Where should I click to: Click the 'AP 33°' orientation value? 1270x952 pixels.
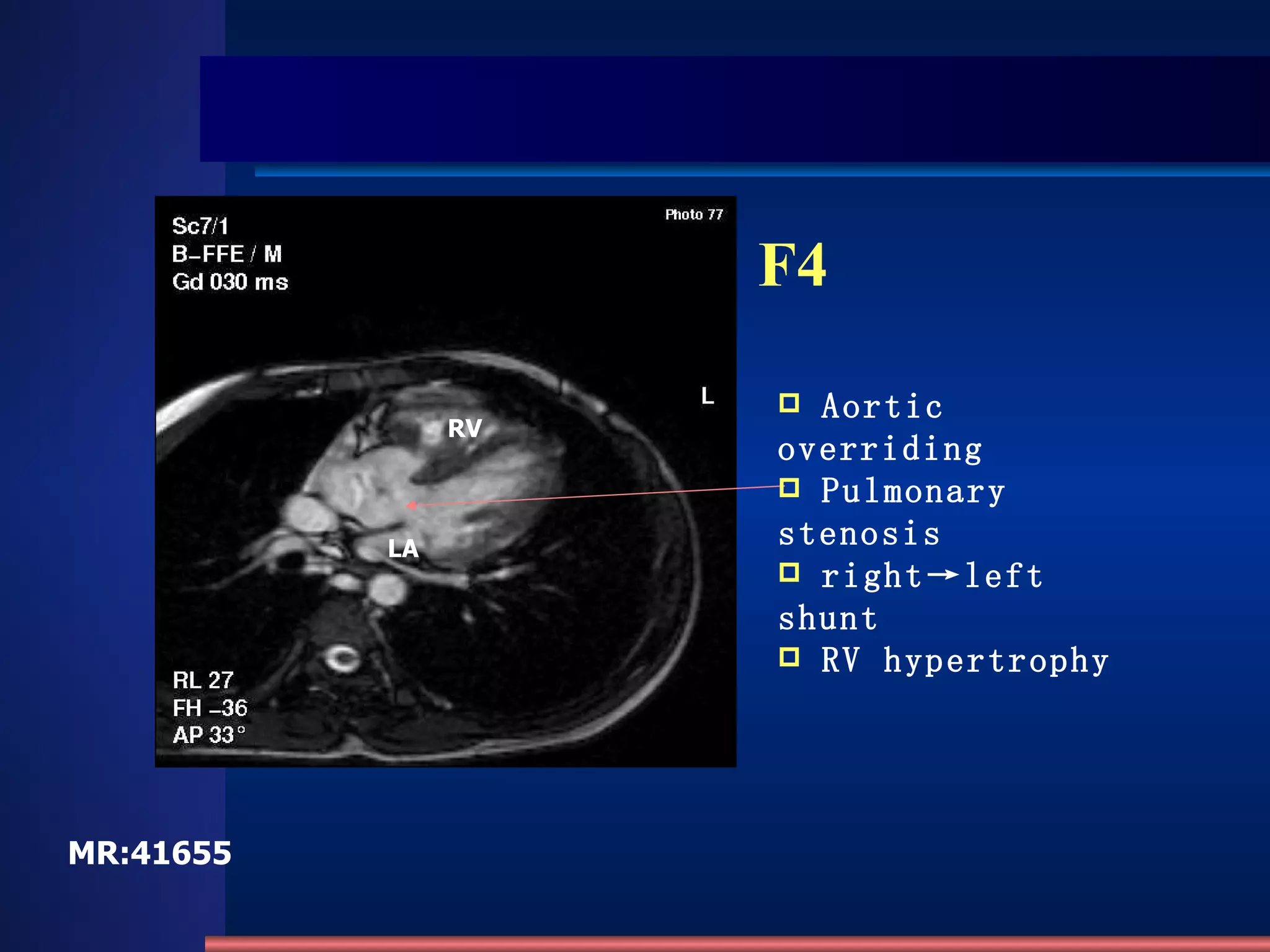point(209,735)
